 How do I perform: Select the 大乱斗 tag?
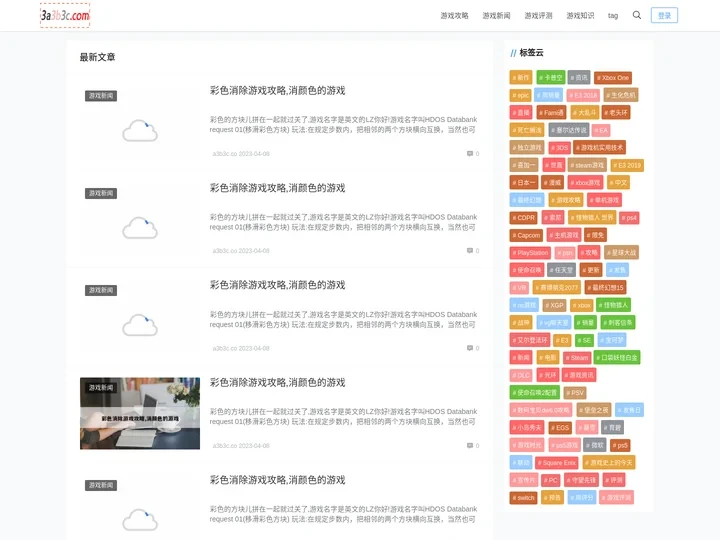point(584,112)
